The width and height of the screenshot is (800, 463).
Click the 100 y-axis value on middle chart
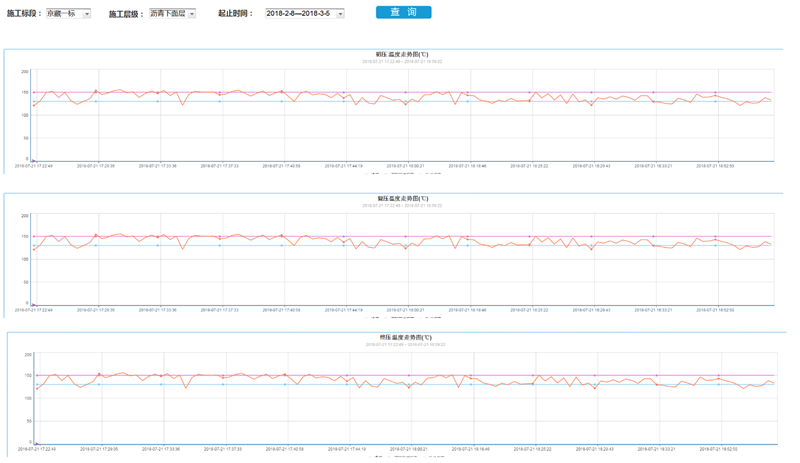point(25,260)
